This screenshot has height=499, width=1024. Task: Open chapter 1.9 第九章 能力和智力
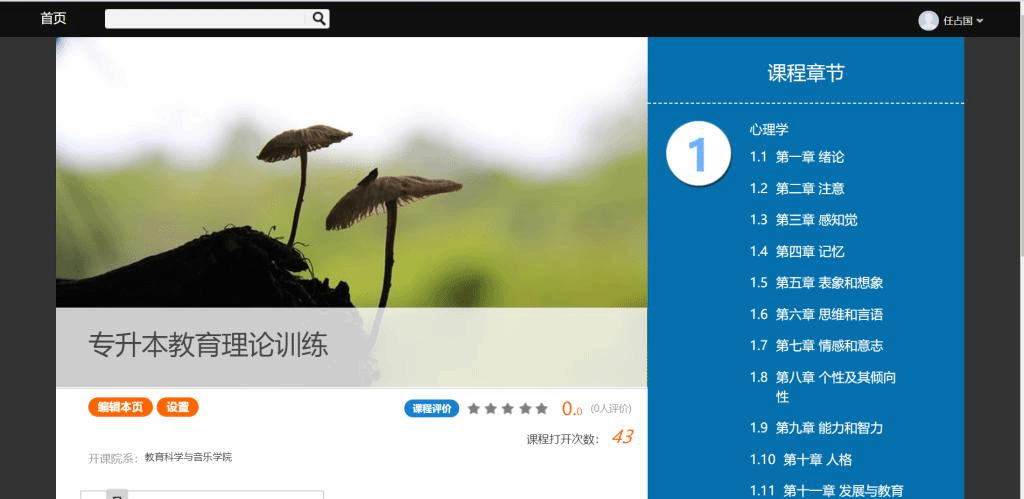(x=816, y=428)
